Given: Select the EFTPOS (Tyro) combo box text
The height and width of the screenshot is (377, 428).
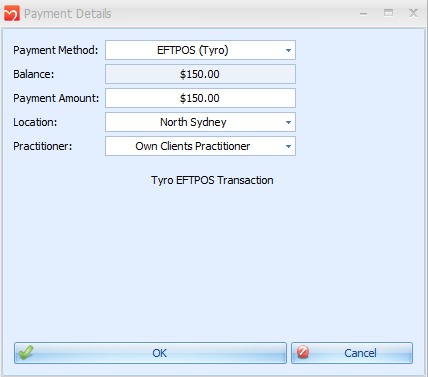Looking at the screenshot, I should (x=193, y=50).
